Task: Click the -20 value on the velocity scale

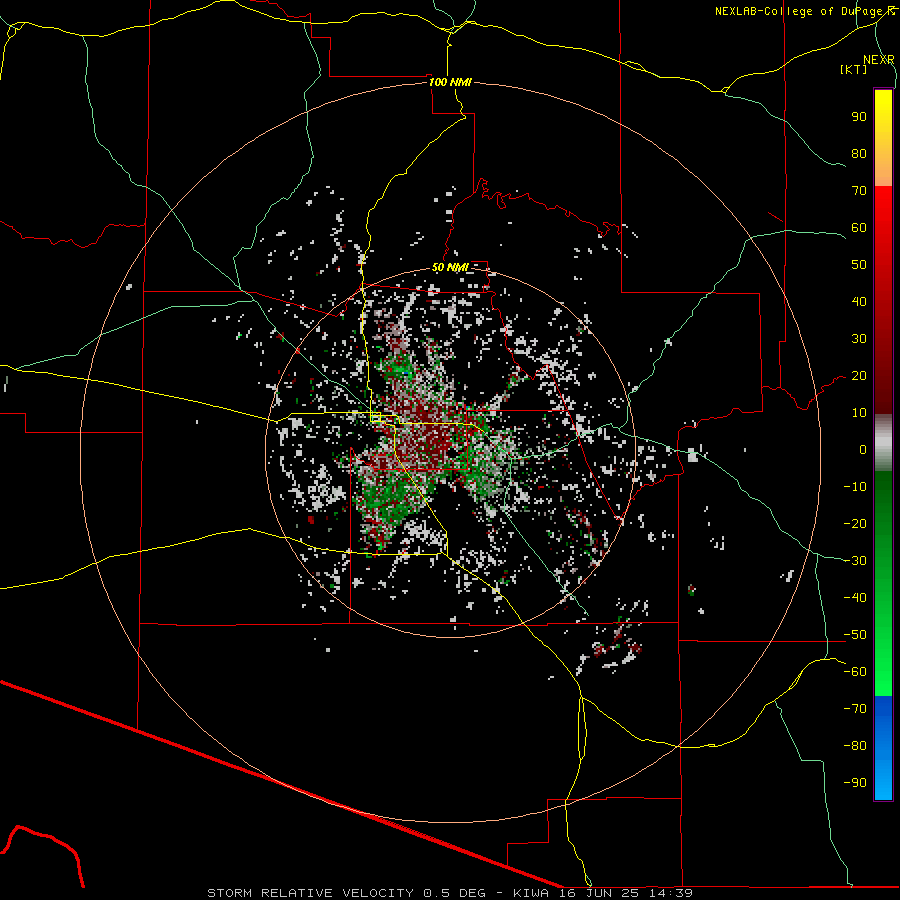Action: coord(855,523)
